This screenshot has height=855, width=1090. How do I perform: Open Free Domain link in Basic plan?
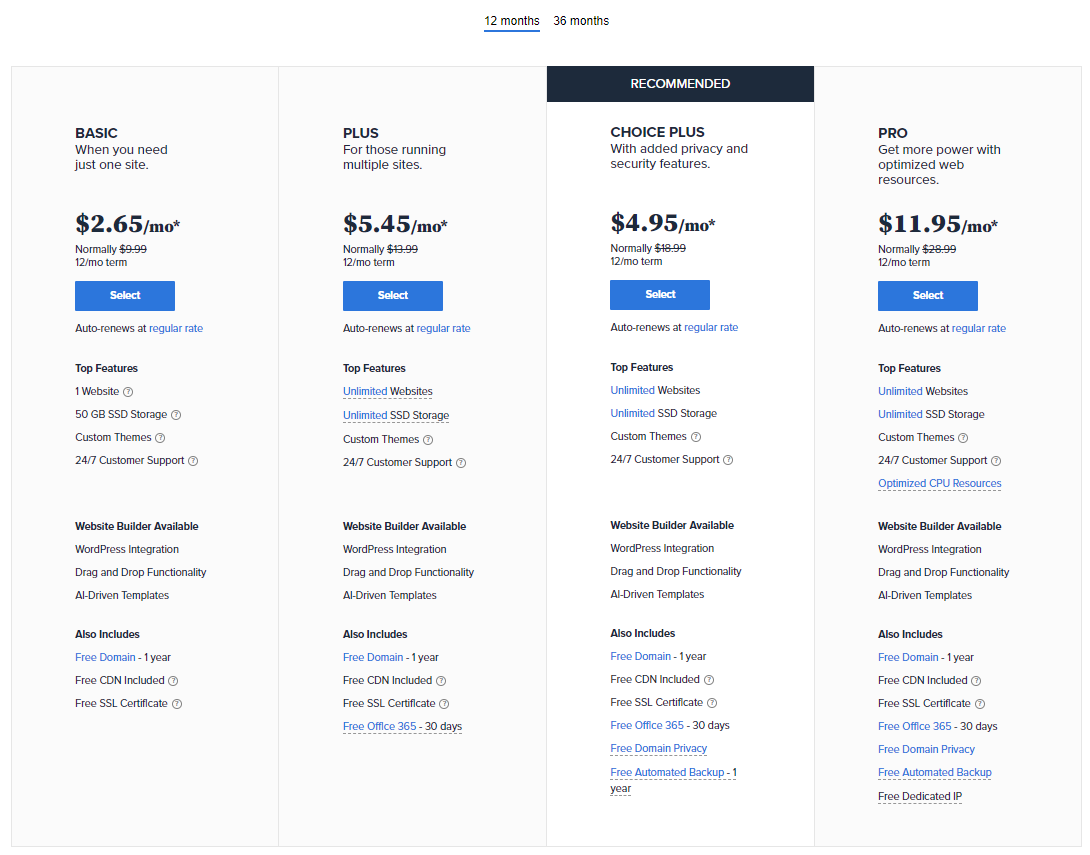(106, 658)
